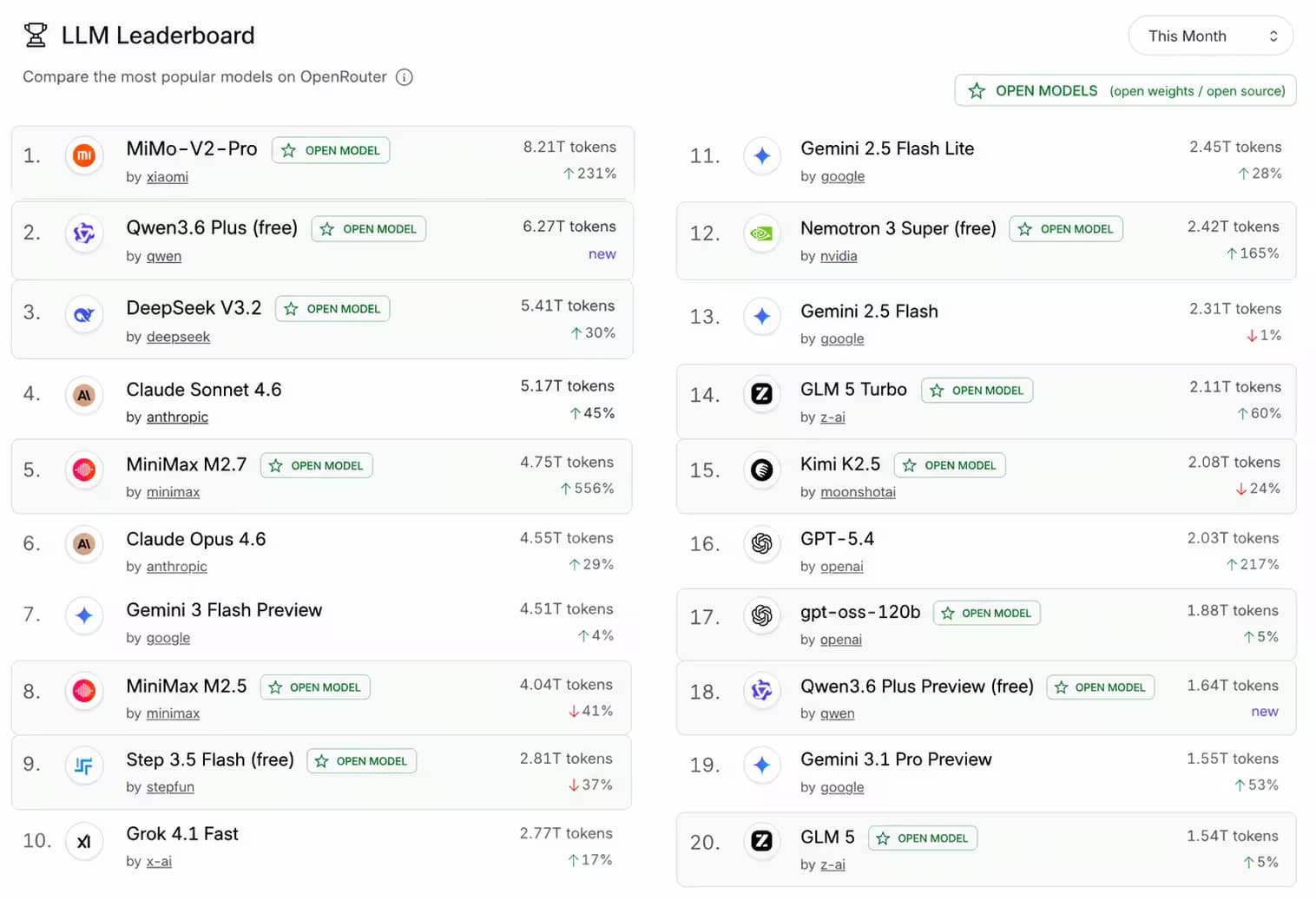The height and width of the screenshot is (900, 1316).
Task: Open the z-ai link under GLM 5 Turbo
Action: tap(832, 417)
